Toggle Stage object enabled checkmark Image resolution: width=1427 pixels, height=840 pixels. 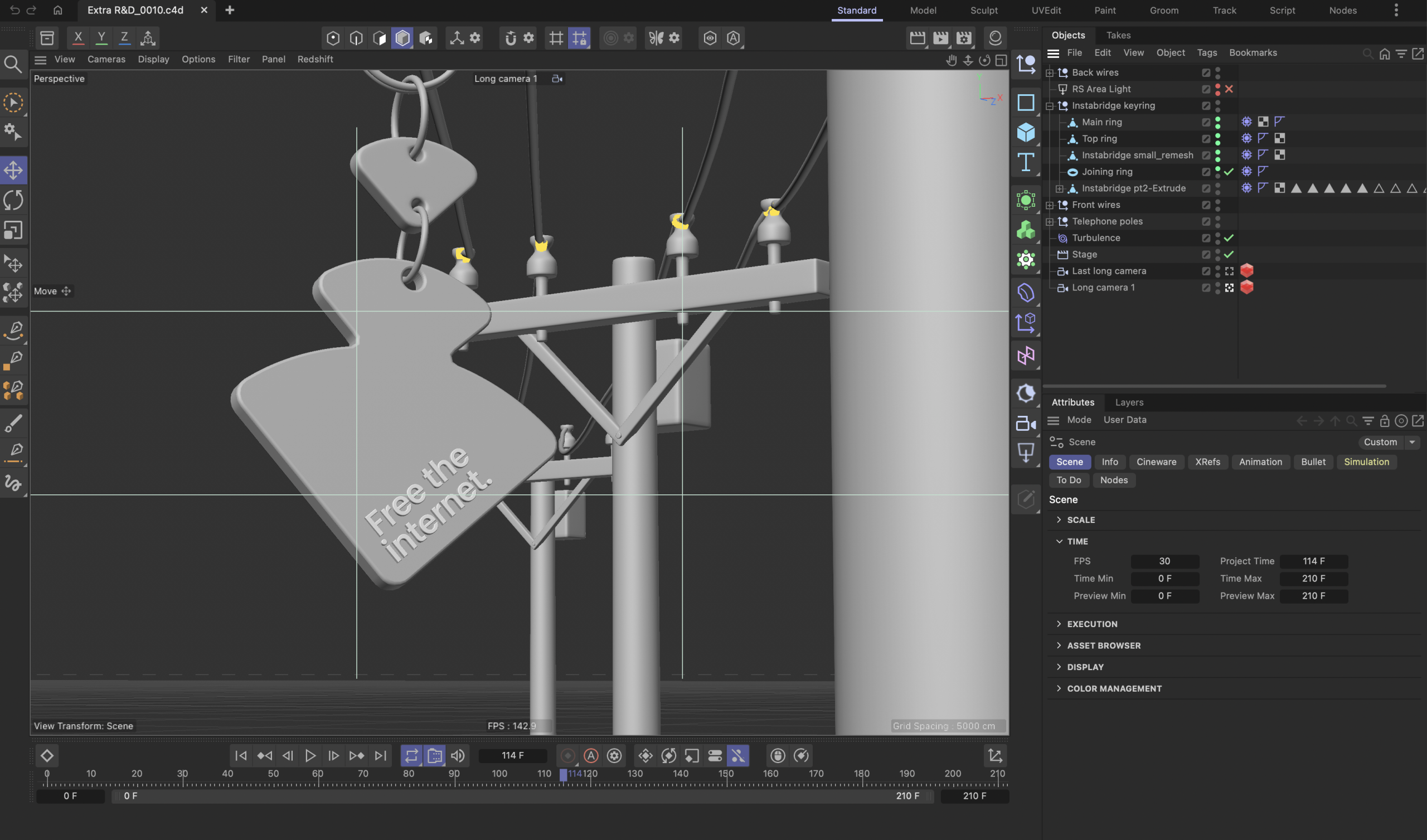[1229, 254]
